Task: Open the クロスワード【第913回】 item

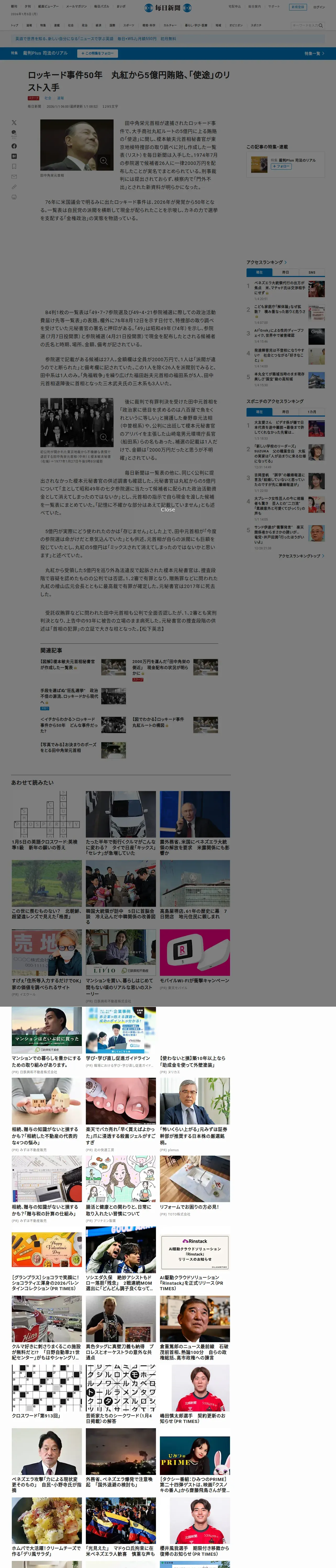Action: [x=46, y=1392]
